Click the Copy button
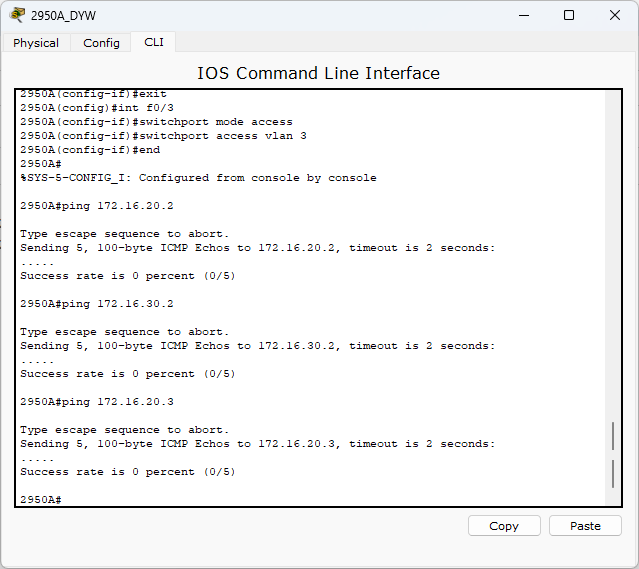The width and height of the screenshot is (639, 569). (x=504, y=526)
